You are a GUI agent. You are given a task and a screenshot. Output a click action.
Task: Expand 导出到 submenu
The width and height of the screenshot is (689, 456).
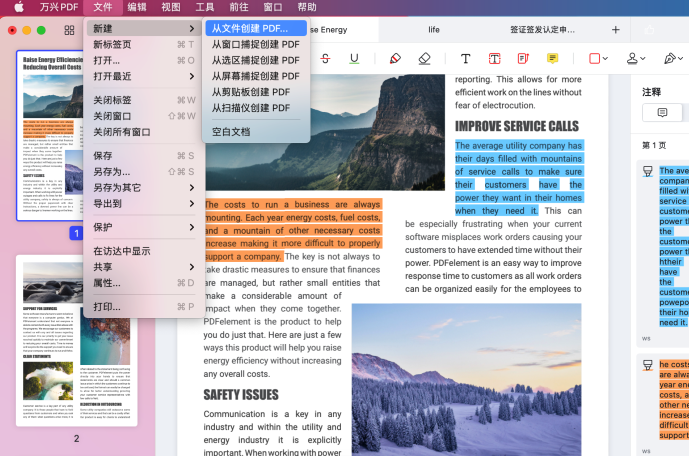[143, 203]
